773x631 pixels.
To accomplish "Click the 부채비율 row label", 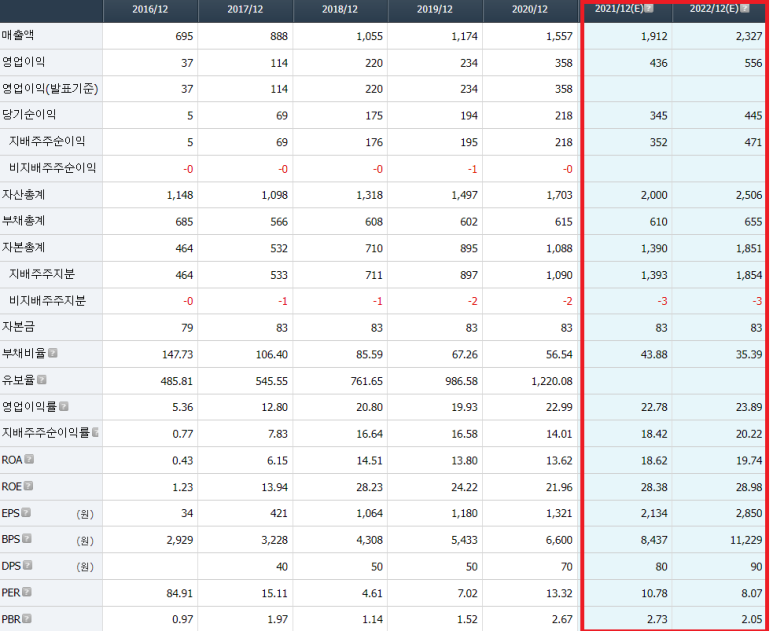I will [x=24, y=353].
